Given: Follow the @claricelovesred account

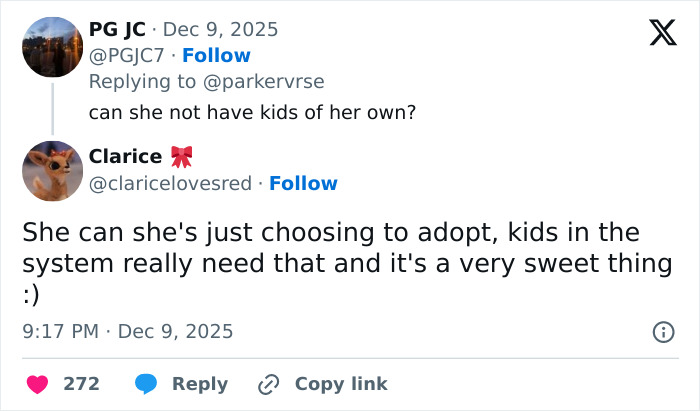Looking at the screenshot, I should coord(303,183).
